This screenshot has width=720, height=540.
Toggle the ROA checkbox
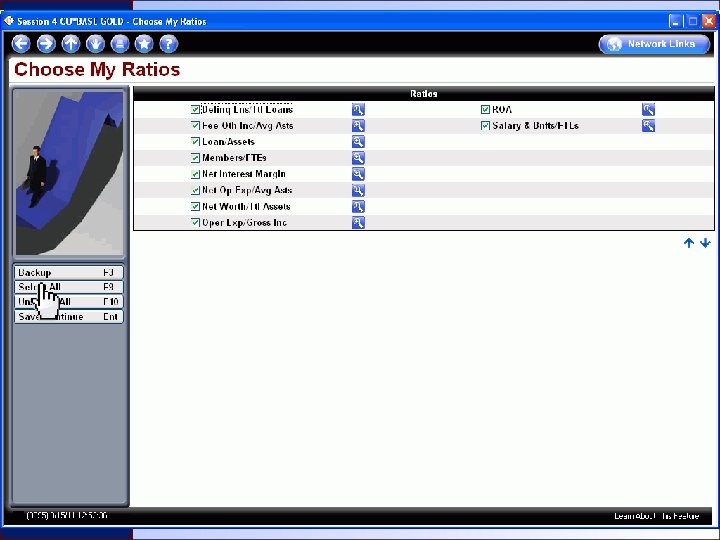click(485, 110)
